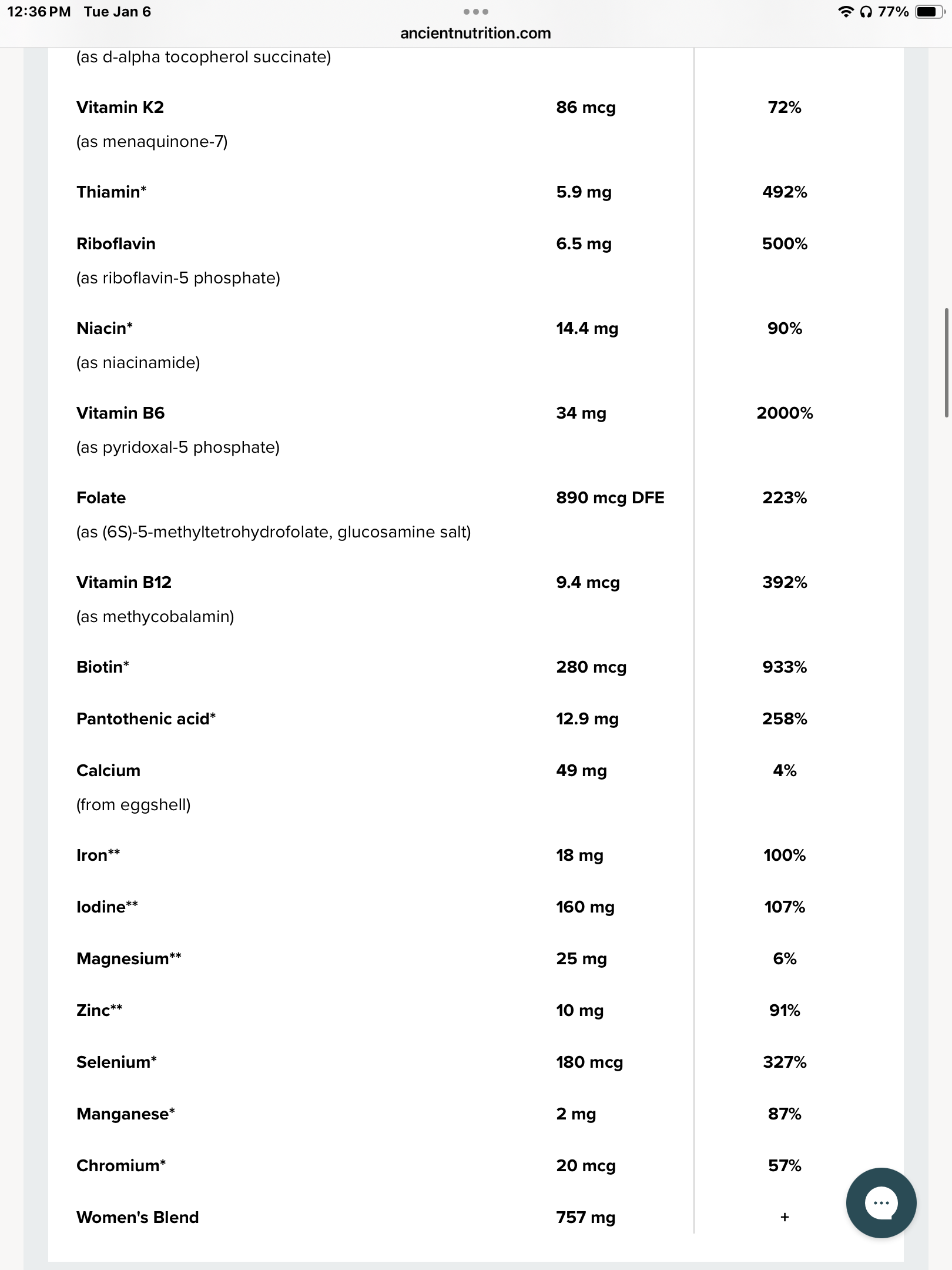Click the plus sign beside Women's Blend
The image size is (952, 1270).
[785, 1217]
